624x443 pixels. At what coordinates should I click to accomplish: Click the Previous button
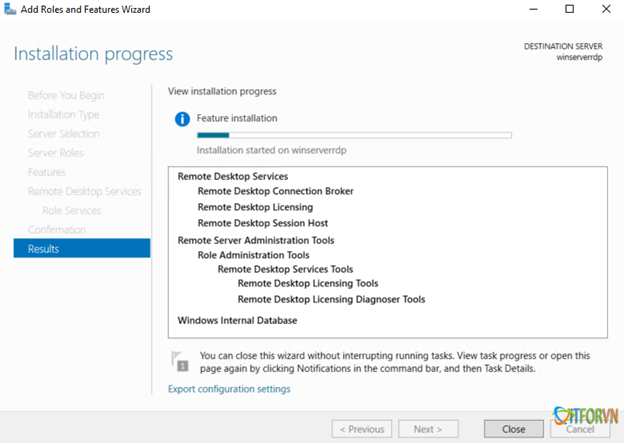point(362,429)
